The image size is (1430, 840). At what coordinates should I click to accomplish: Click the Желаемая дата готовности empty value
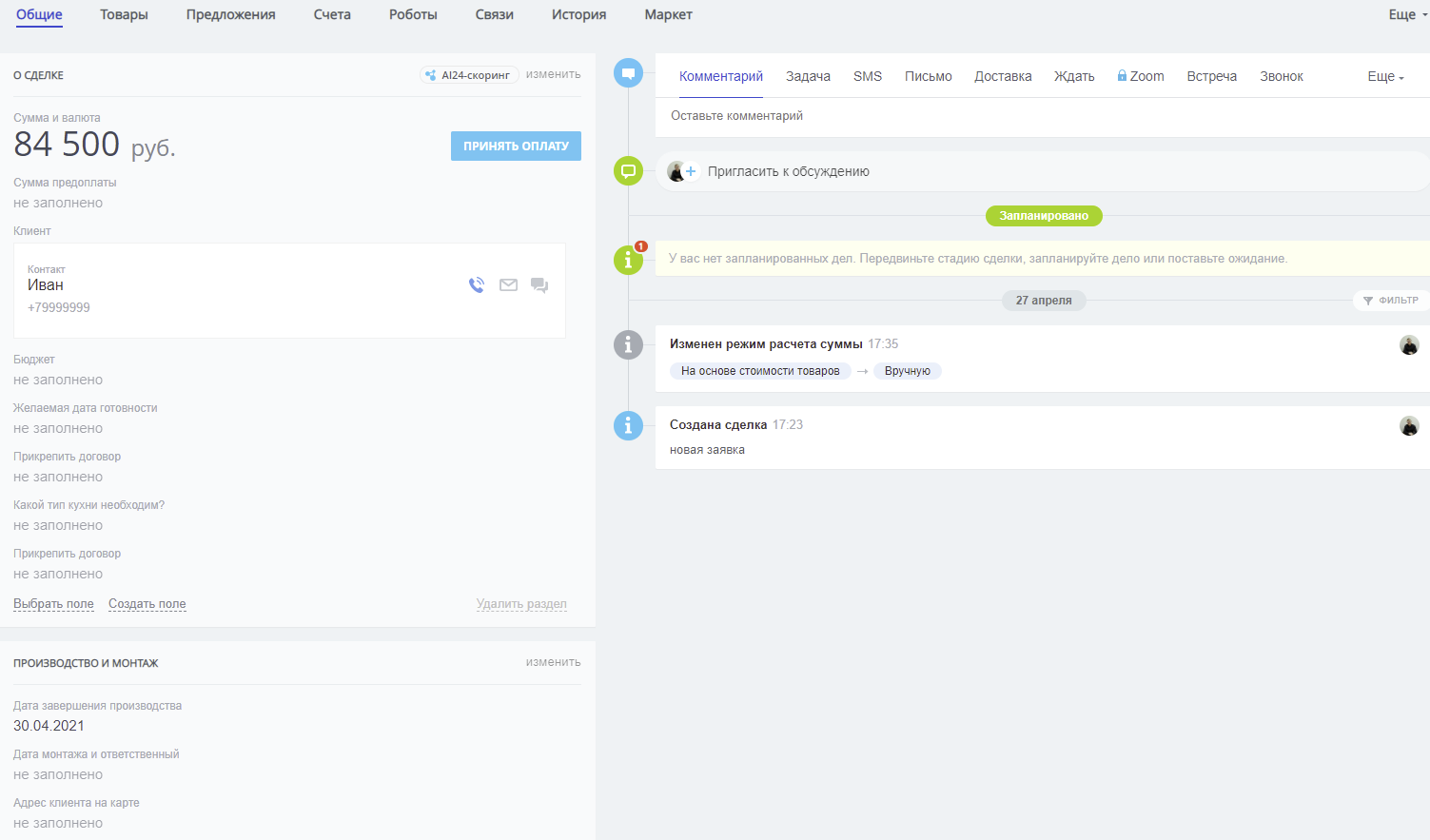(x=58, y=428)
